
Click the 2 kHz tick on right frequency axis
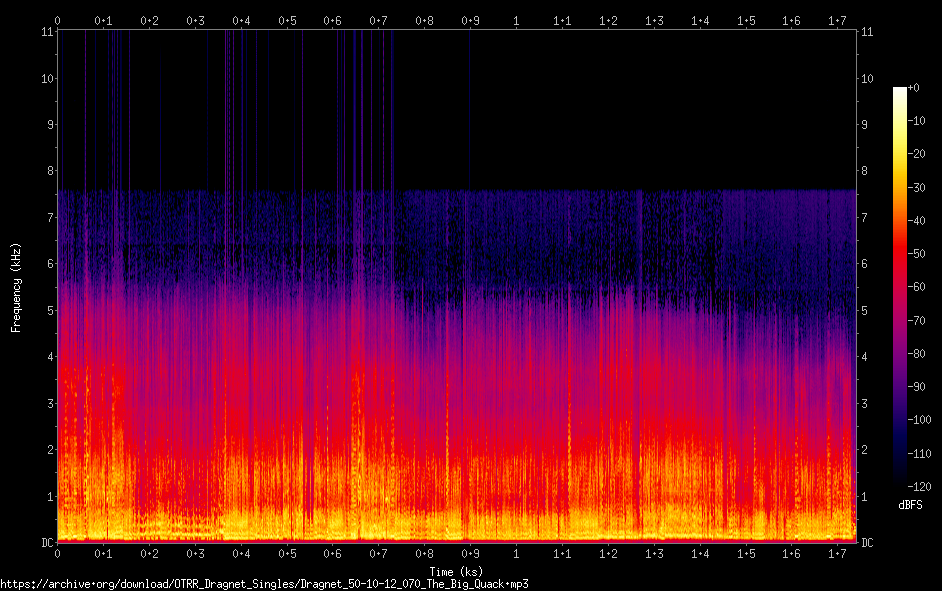(866, 450)
